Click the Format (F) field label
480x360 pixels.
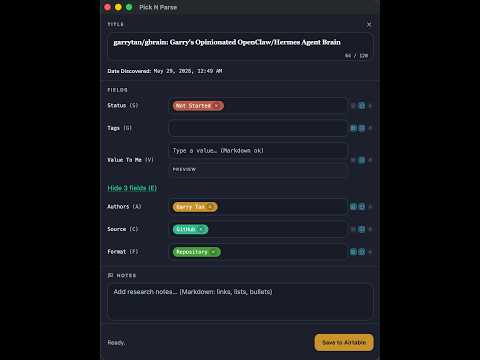pos(122,252)
